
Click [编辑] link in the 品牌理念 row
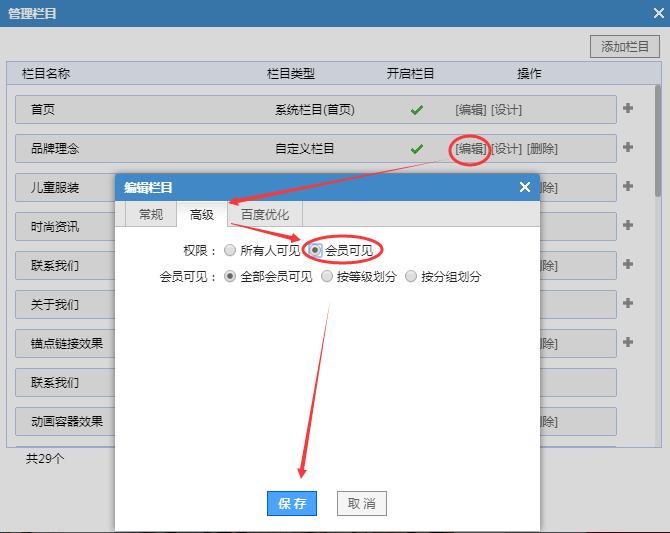coord(470,149)
